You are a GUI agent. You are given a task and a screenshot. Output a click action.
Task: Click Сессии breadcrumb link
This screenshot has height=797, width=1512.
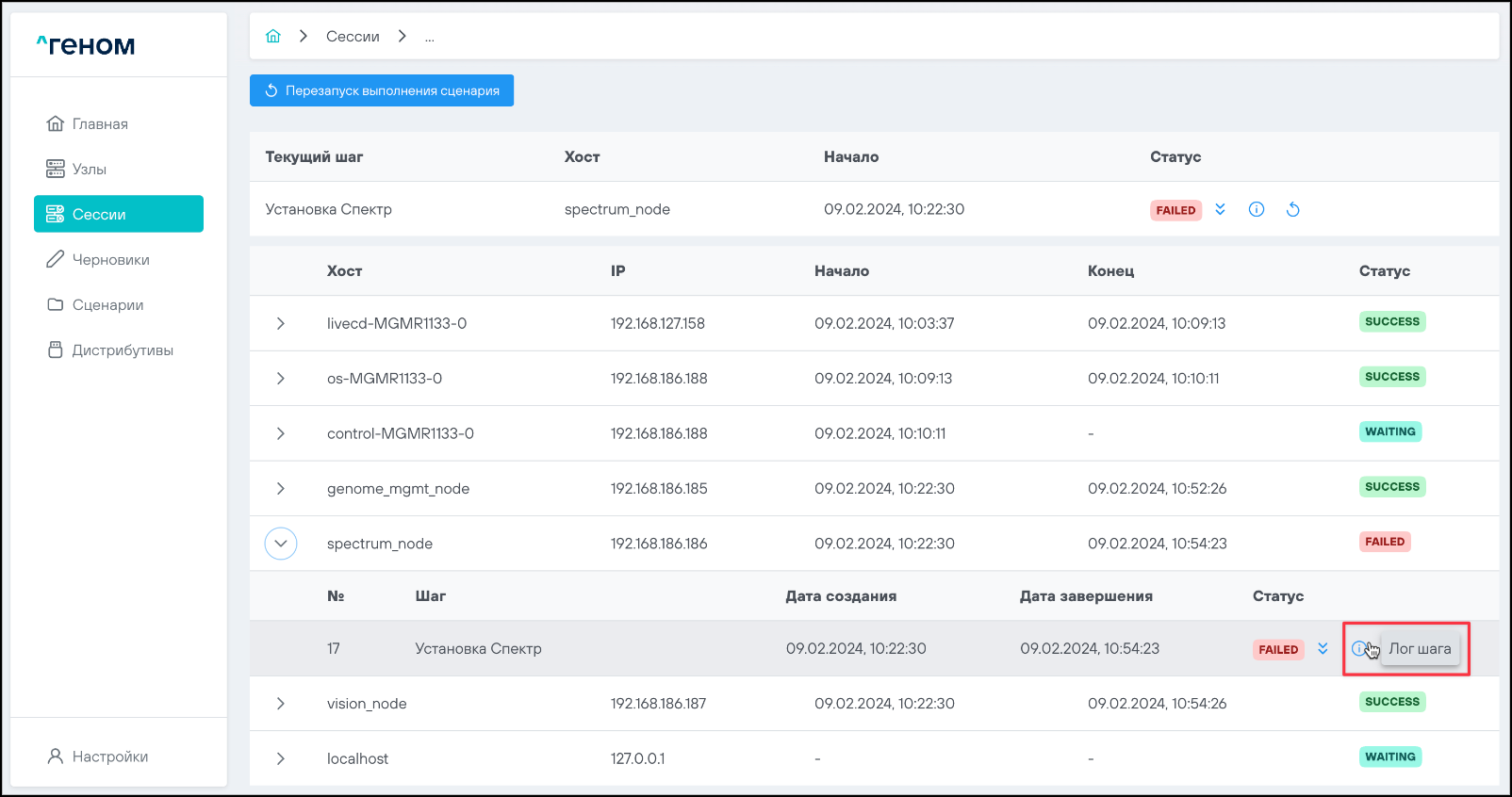(353, 36)
